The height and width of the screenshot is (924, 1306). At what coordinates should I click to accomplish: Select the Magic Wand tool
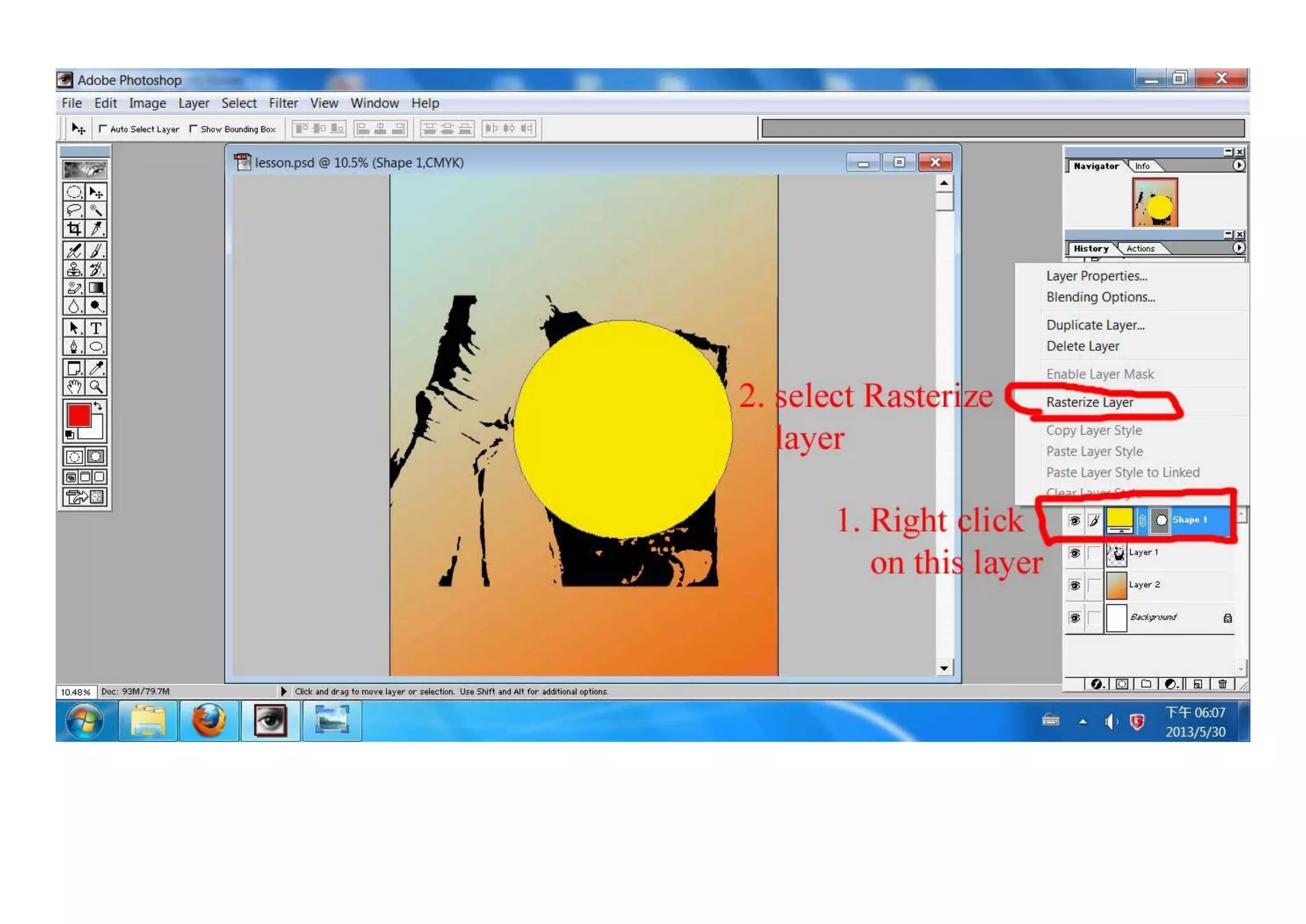(x=96, y=210)
